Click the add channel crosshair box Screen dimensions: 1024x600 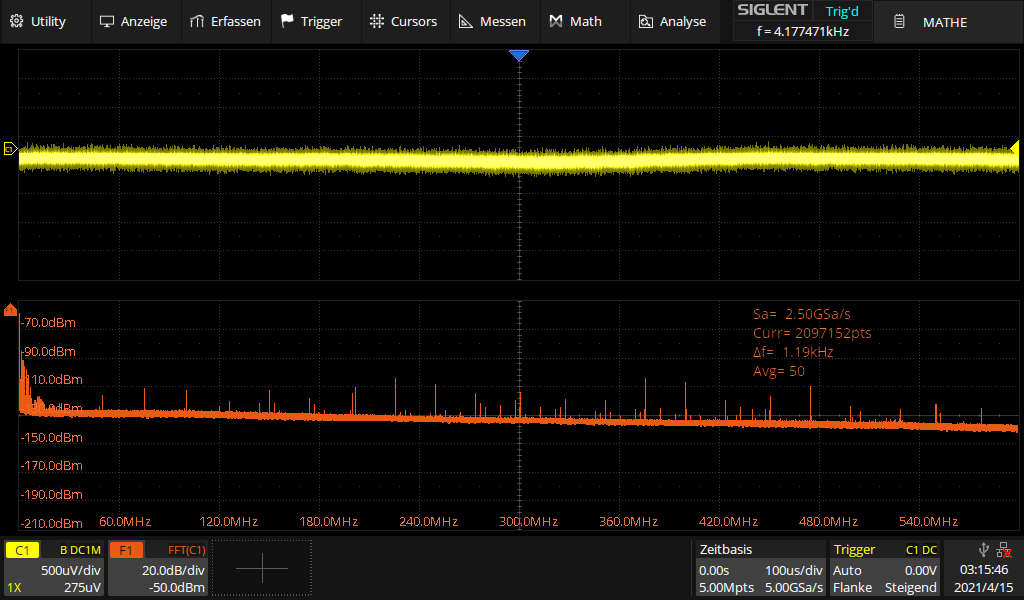pyautogui.click(x=262, y=568)
